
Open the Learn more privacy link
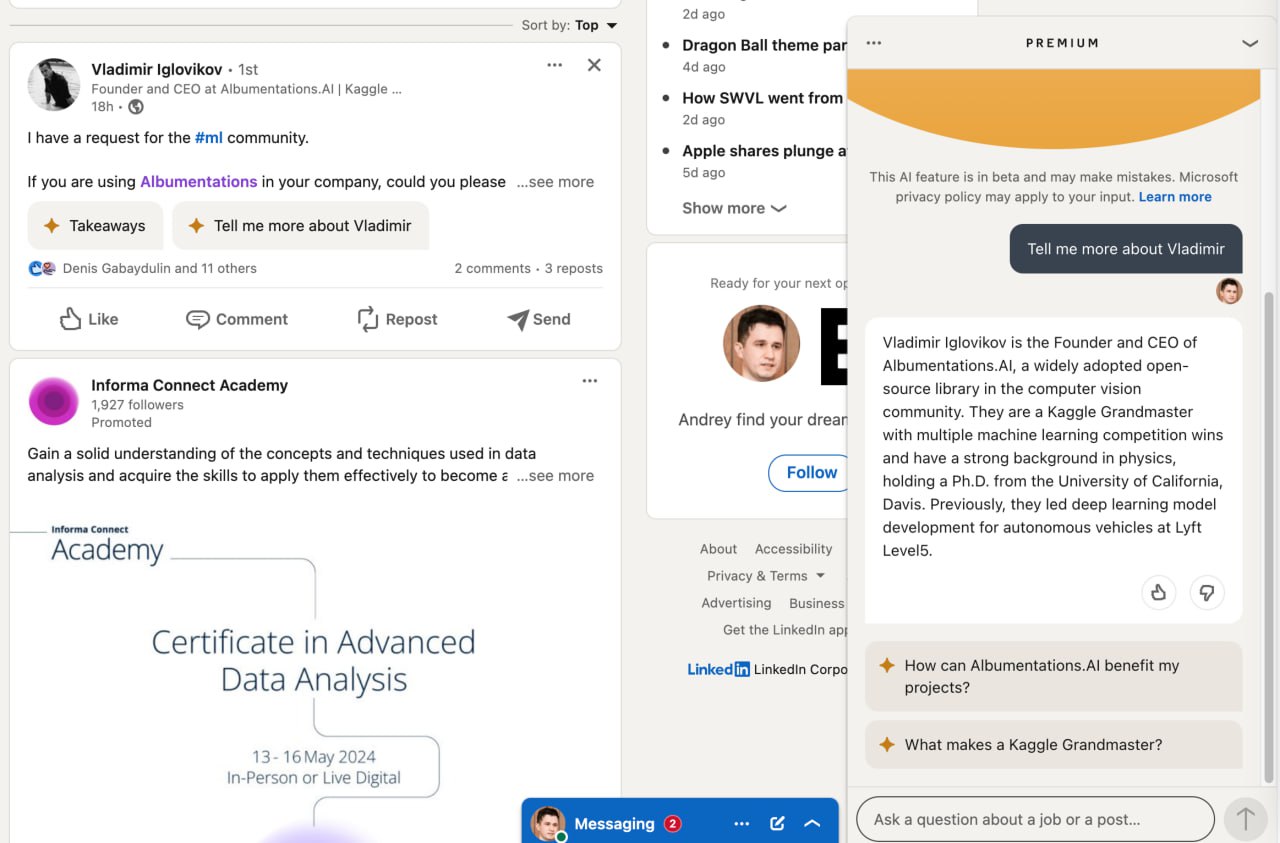1175,197
